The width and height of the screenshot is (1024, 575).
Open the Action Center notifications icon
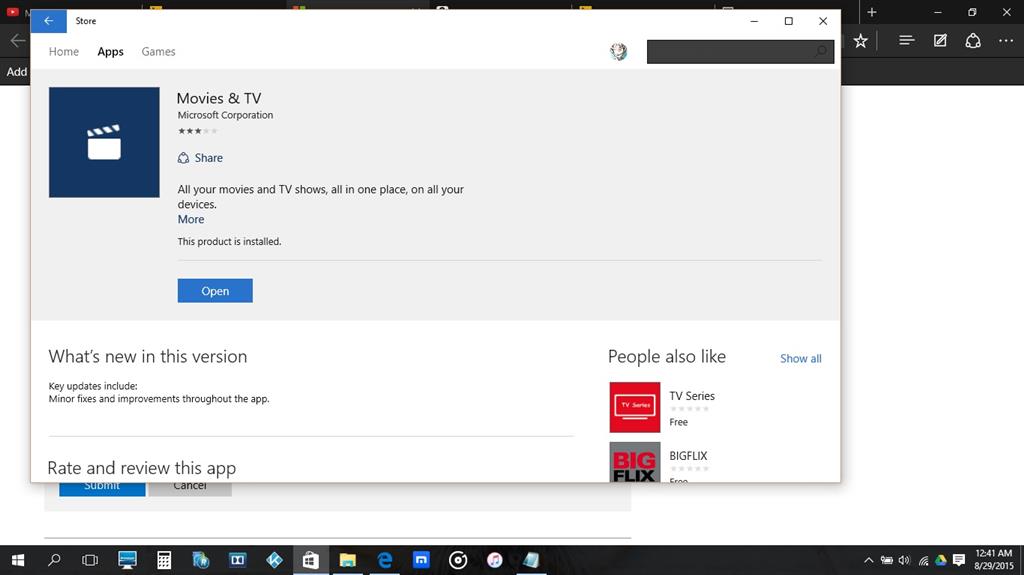pyautogui.click(x=959, y=560)
